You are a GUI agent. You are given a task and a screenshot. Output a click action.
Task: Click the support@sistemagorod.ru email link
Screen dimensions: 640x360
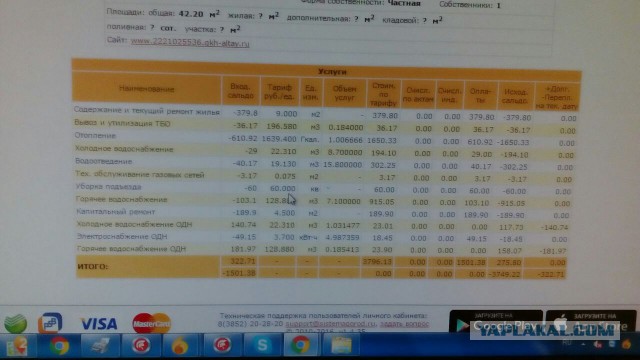[x=331, y=324]
